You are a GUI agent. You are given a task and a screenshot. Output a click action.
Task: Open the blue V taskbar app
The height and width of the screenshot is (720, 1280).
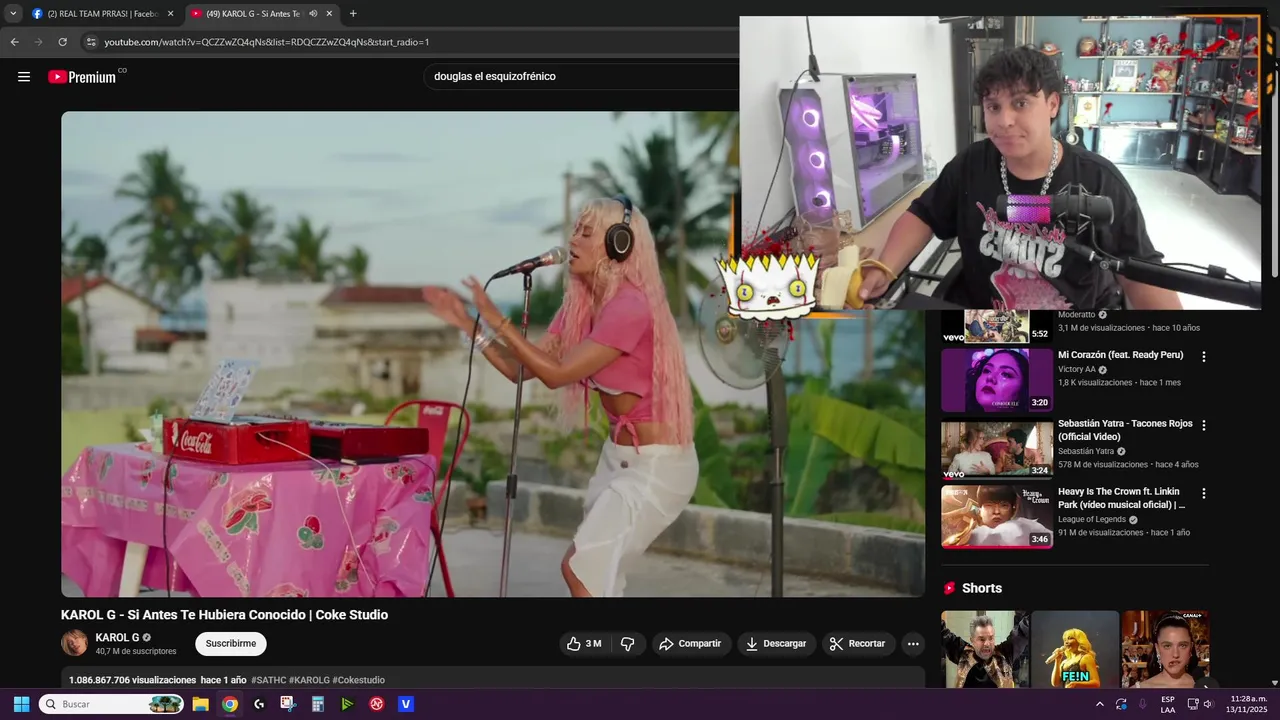[406, 704]
